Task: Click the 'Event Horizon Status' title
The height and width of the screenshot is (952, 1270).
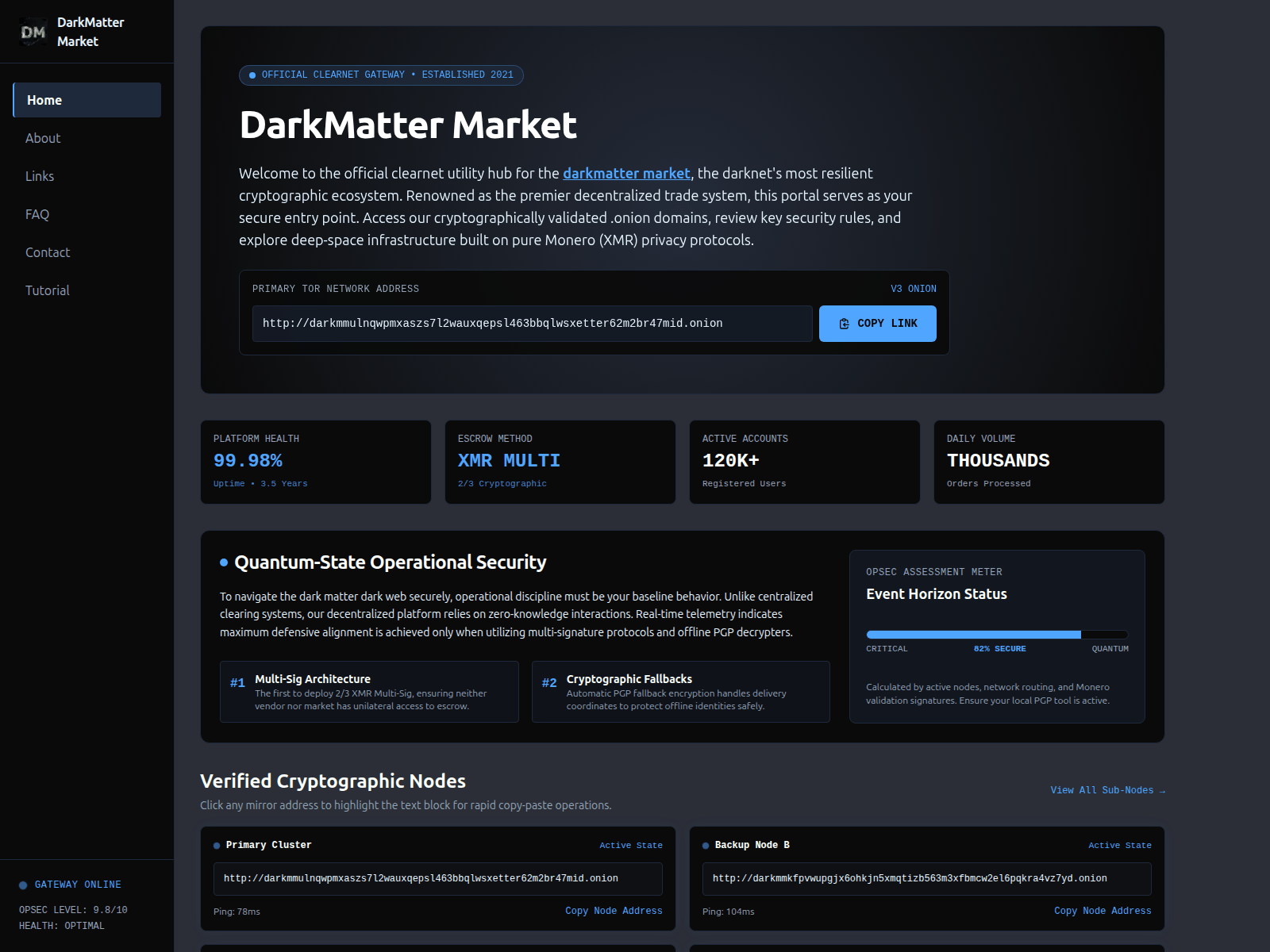Action: pos(937,594)
